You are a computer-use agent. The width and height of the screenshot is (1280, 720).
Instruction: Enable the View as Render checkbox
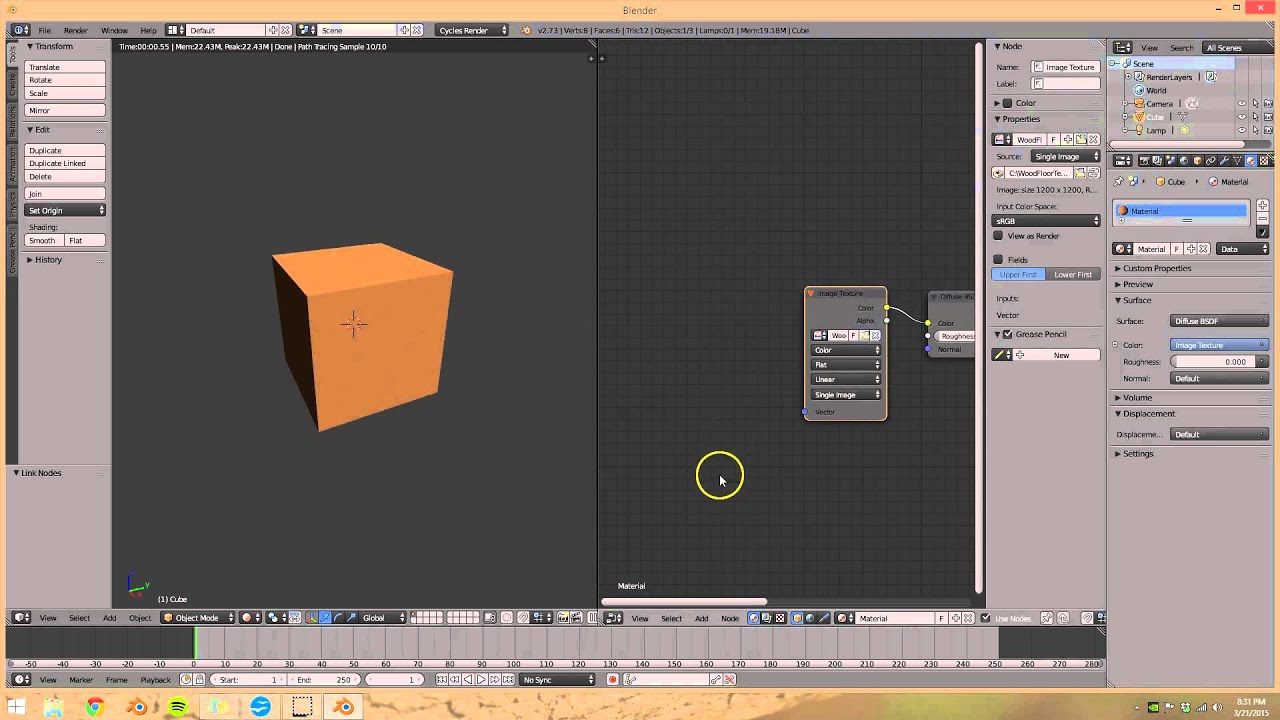(x=997, y=235)
